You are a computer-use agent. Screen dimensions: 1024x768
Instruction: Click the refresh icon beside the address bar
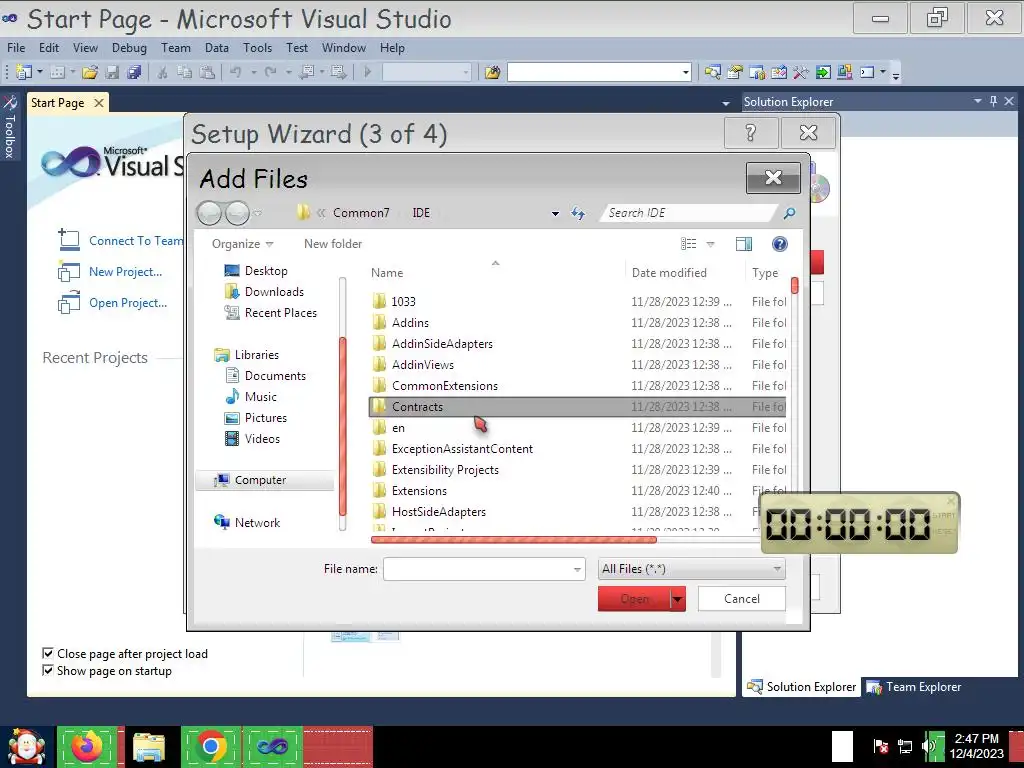pyautogui.click(x=578, y=213)
